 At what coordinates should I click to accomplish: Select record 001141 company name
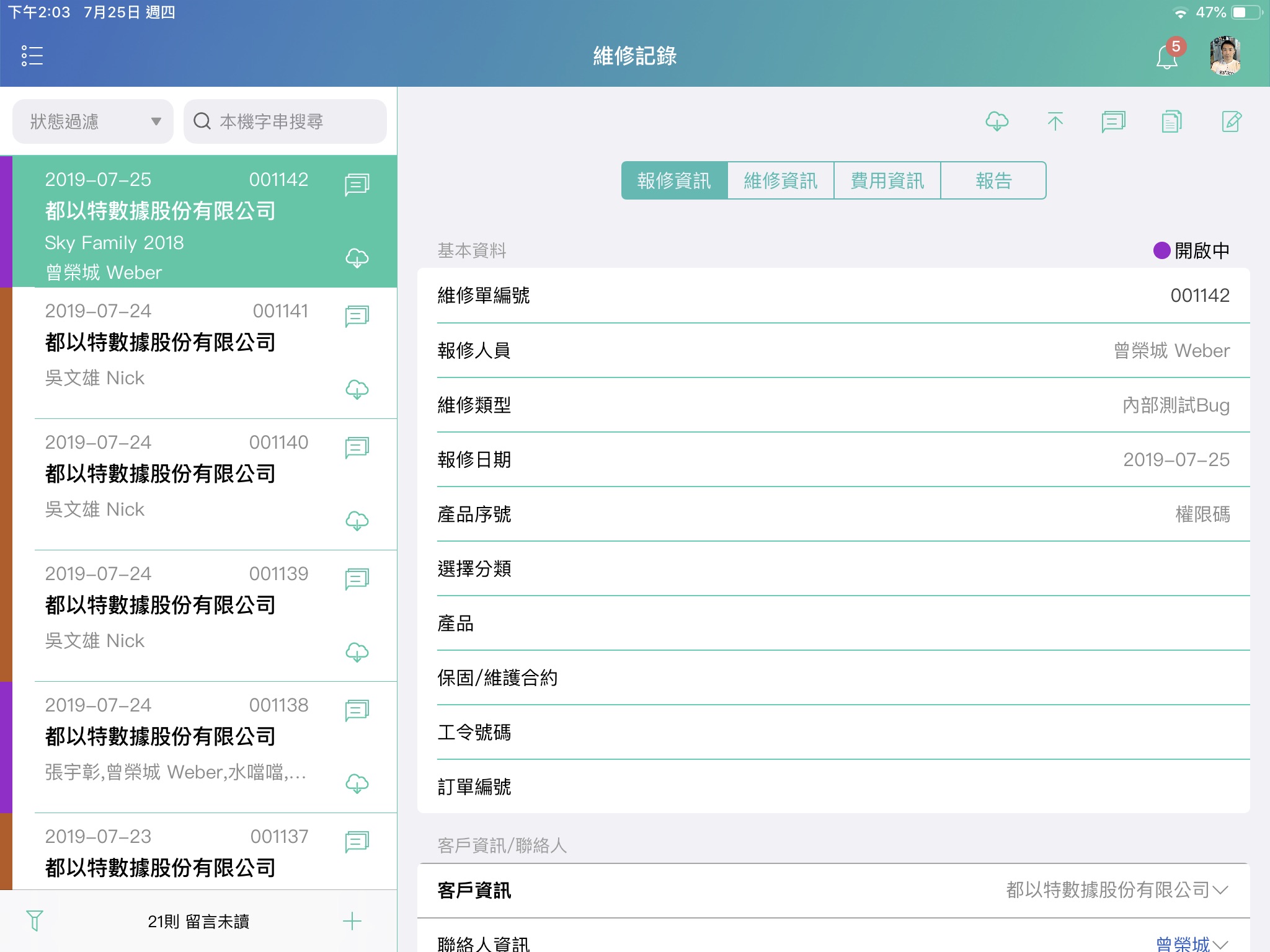click(x=160, y=342)
